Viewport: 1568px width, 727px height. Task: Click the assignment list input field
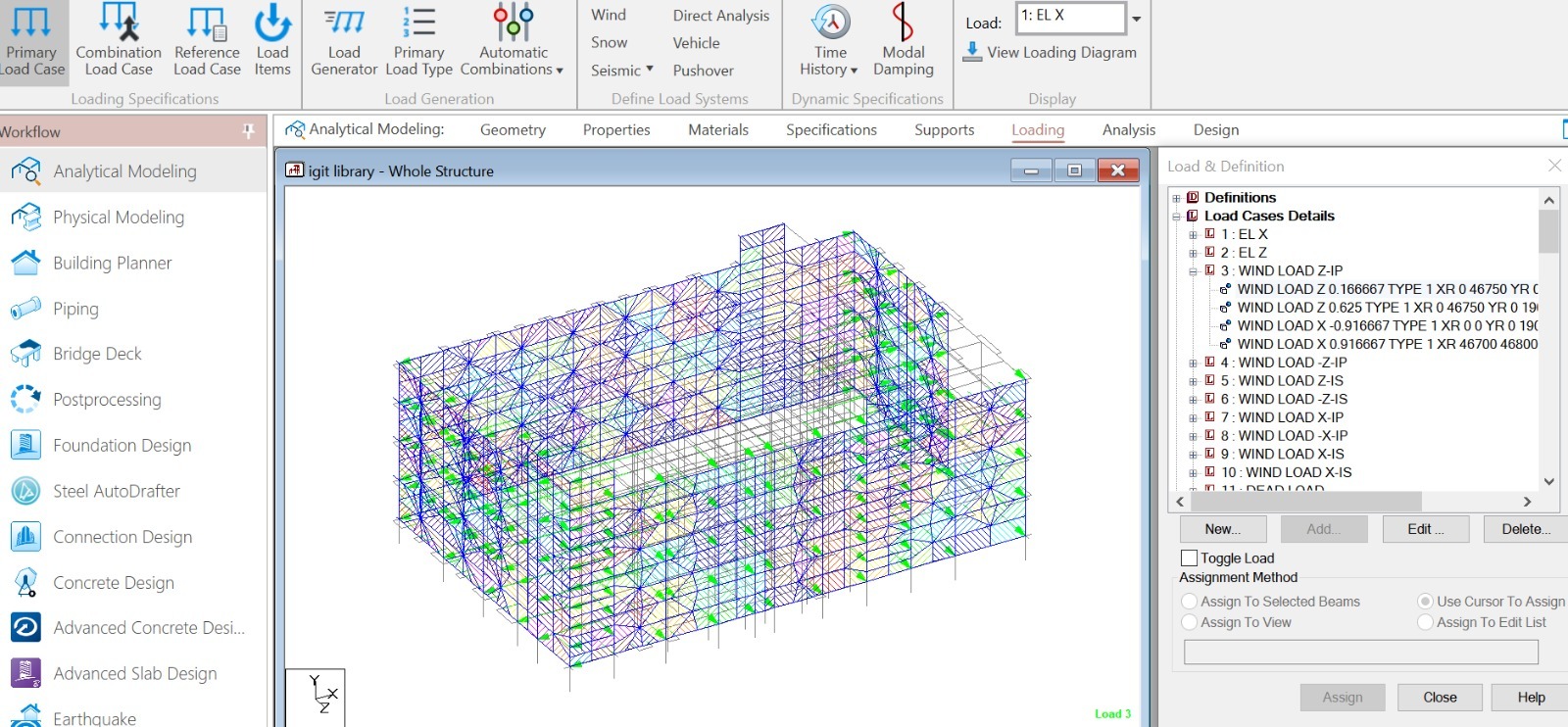point(1360,652)
